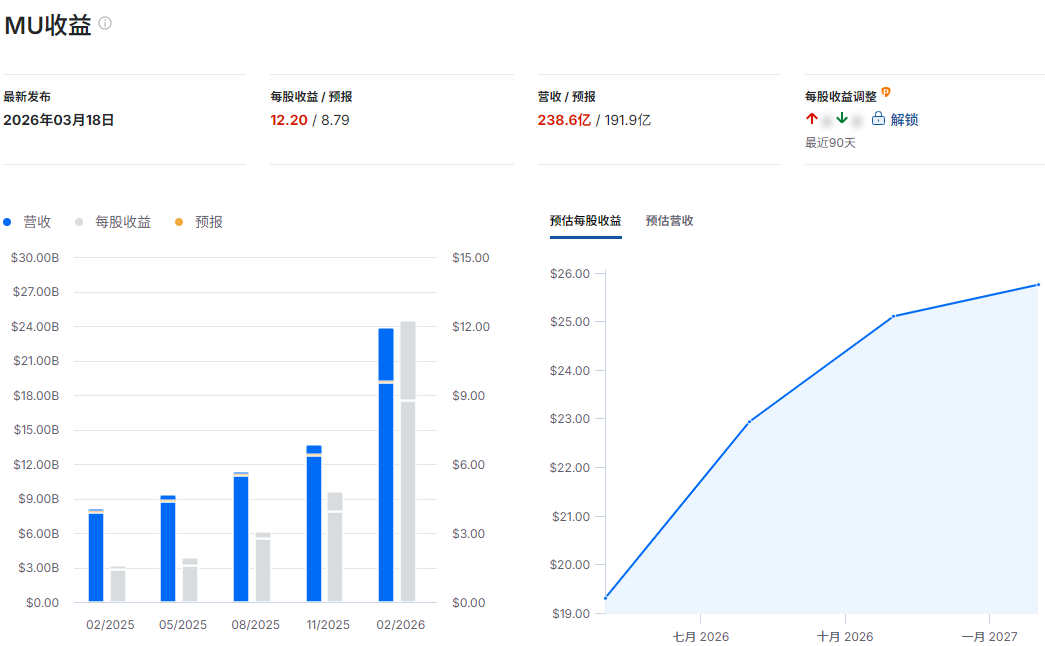Click the gray EPS bar for 02/2025
Viewport: 1045px width, 646px height.
click(x=118, y=584)
